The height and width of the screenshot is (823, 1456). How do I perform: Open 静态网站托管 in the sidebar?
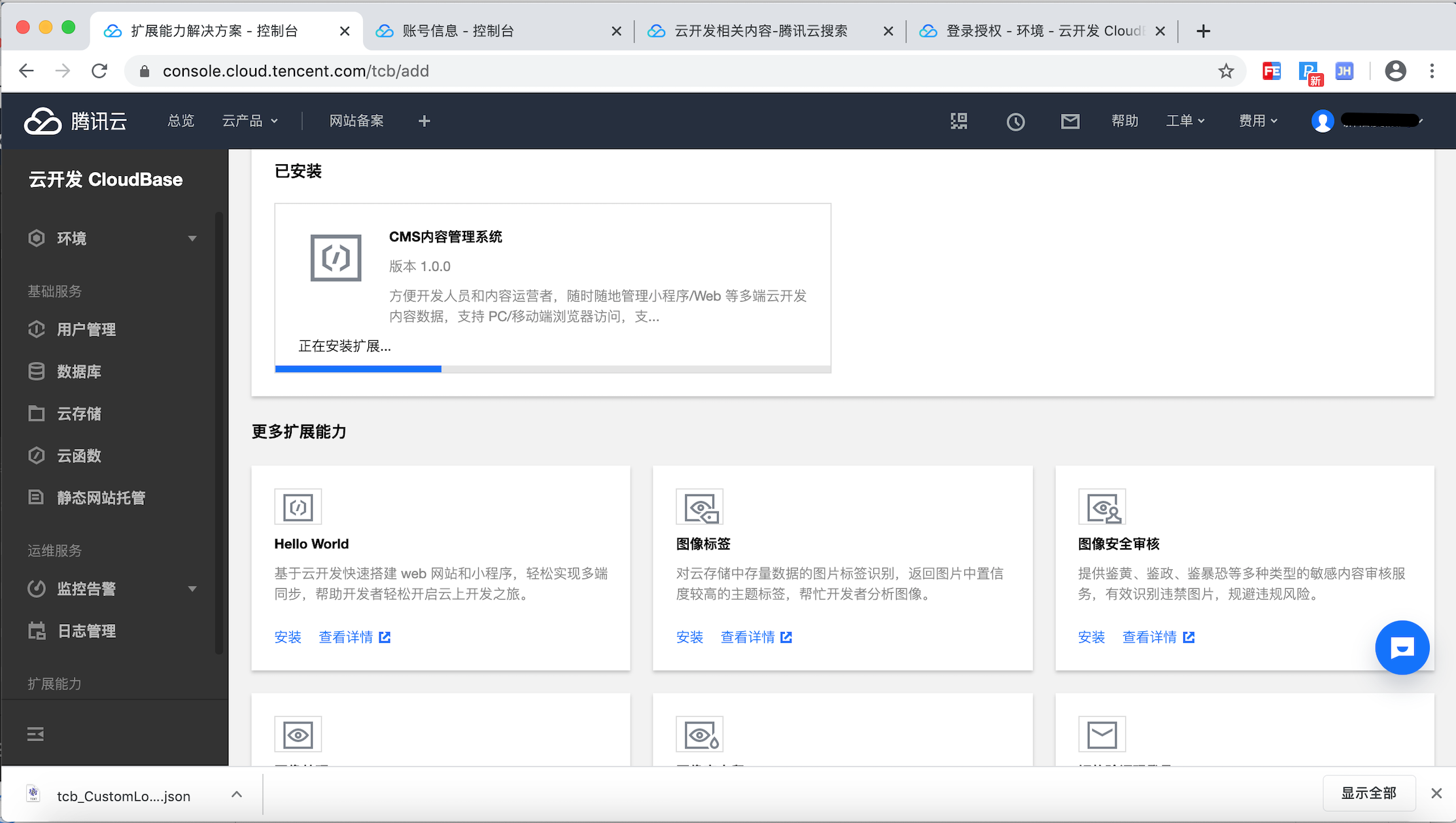pyautogui.click(x=101, y=498)
